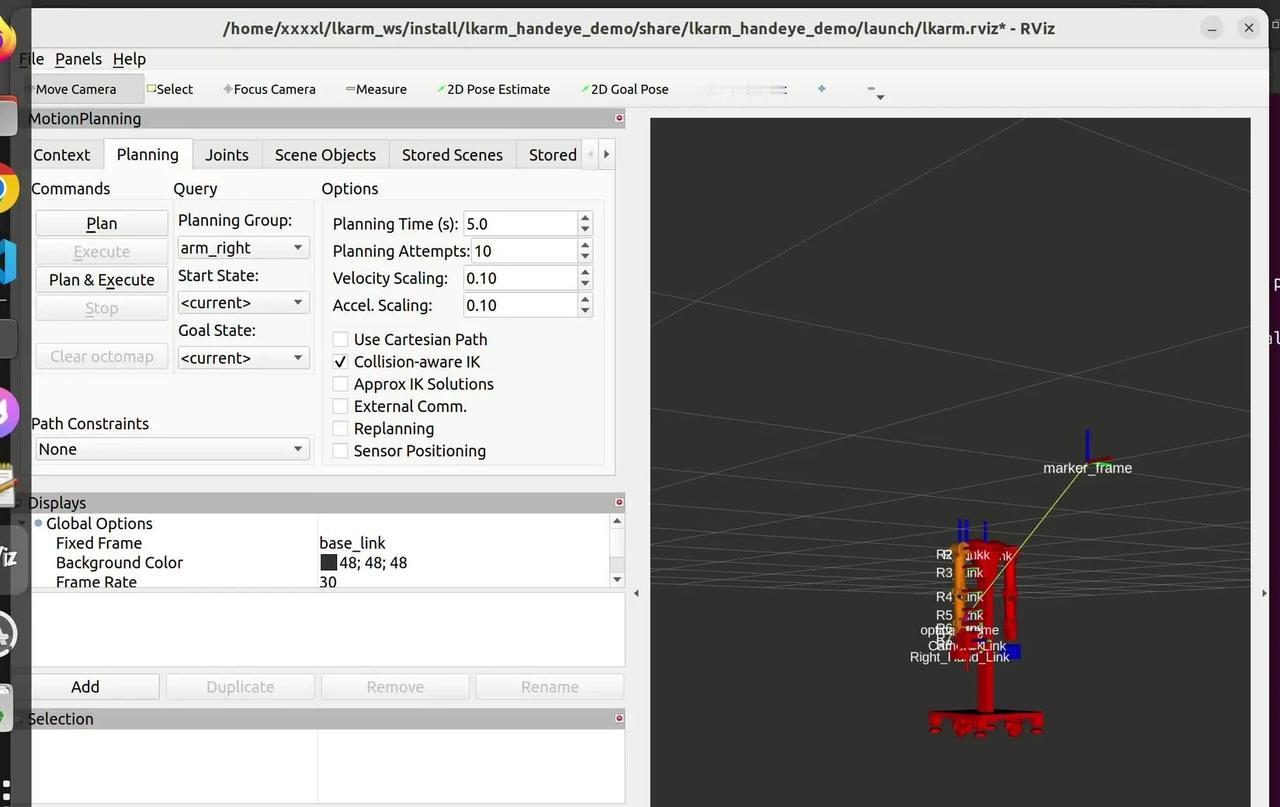Open the toolbar overflow dropdown arrow

coord(880,97)
